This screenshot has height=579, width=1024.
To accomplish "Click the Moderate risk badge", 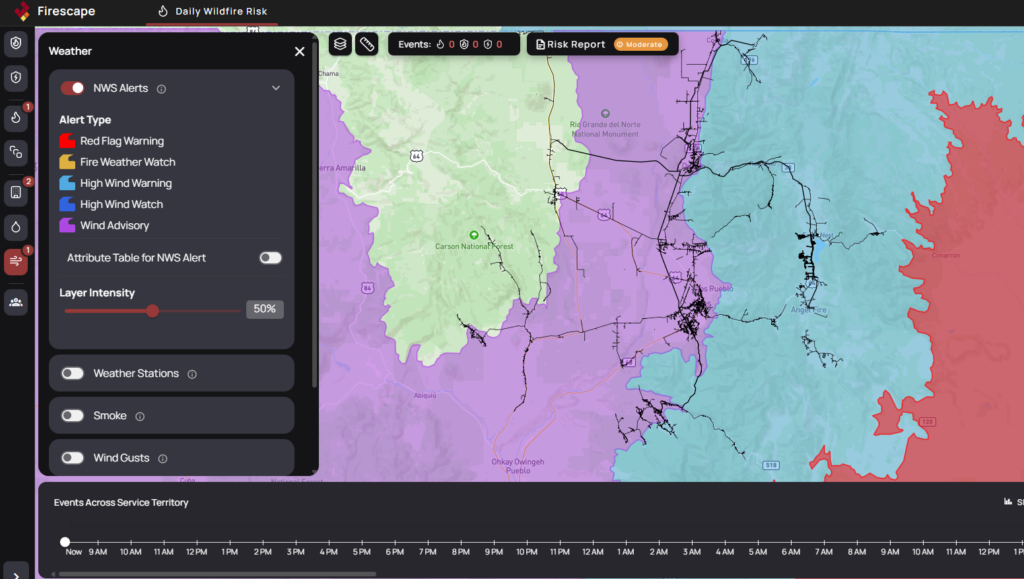I will click(640, 44).
